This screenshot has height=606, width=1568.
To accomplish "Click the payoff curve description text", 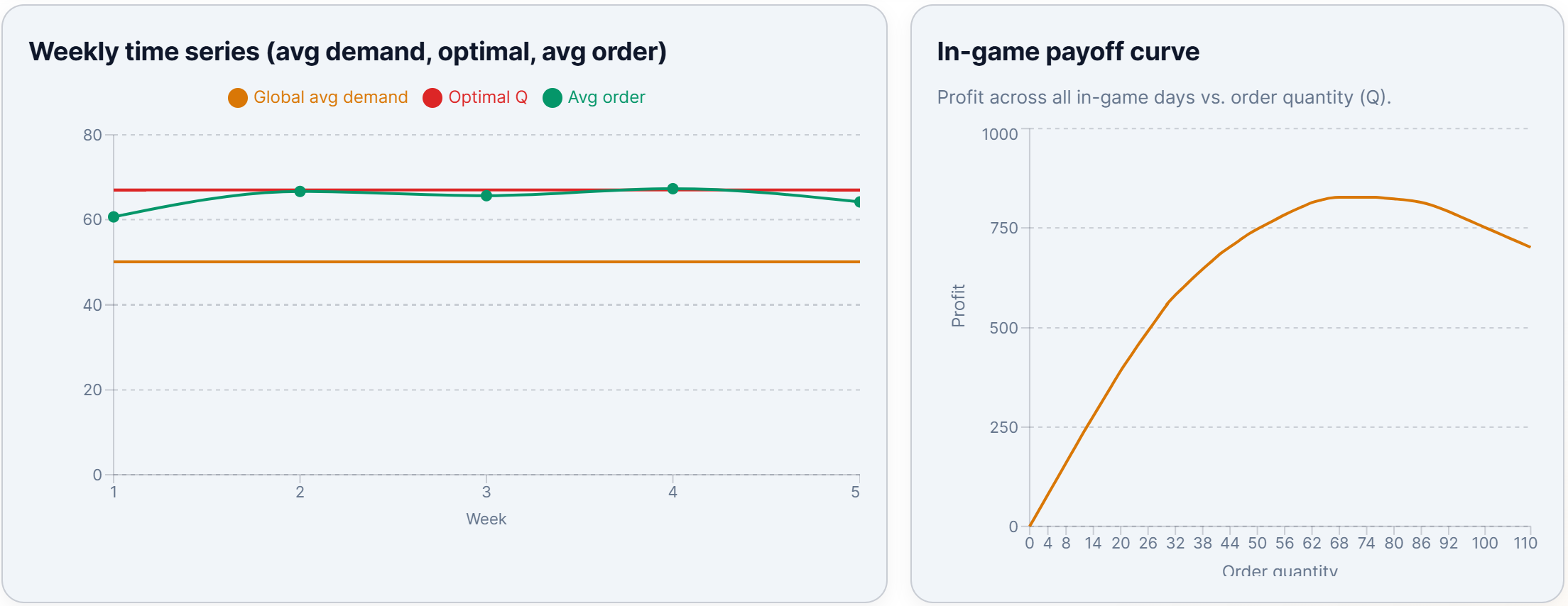I will [1163, 97].
